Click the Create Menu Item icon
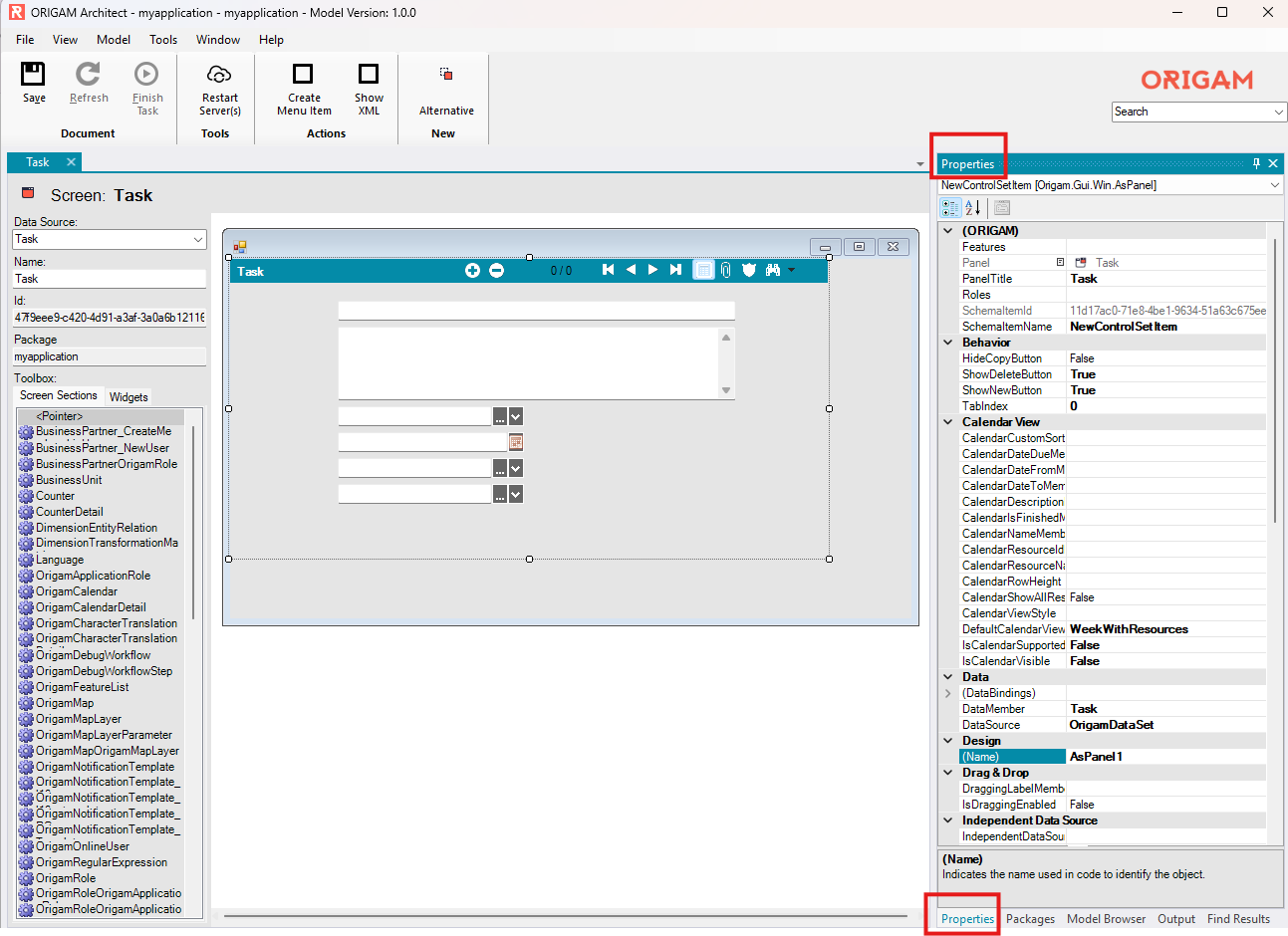The image size is (1288, 936). tap(303, 74)
